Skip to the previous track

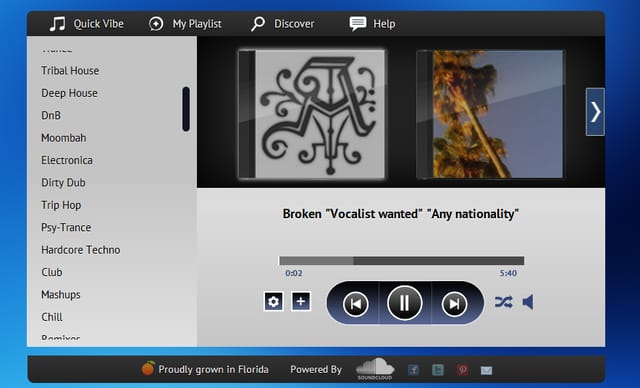click(x=356, y=304)
